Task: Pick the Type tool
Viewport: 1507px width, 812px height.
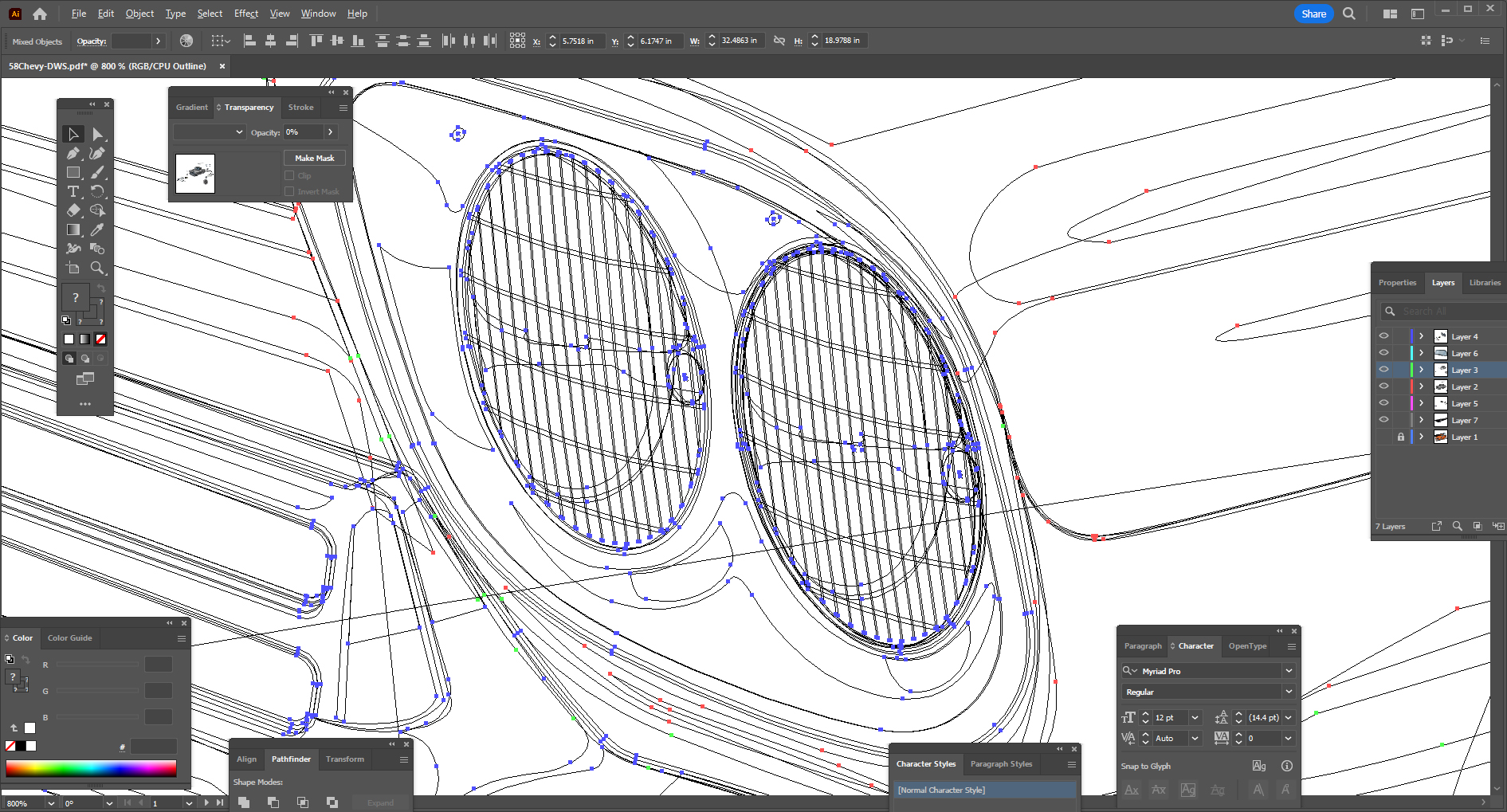Action: pos(73,192)
